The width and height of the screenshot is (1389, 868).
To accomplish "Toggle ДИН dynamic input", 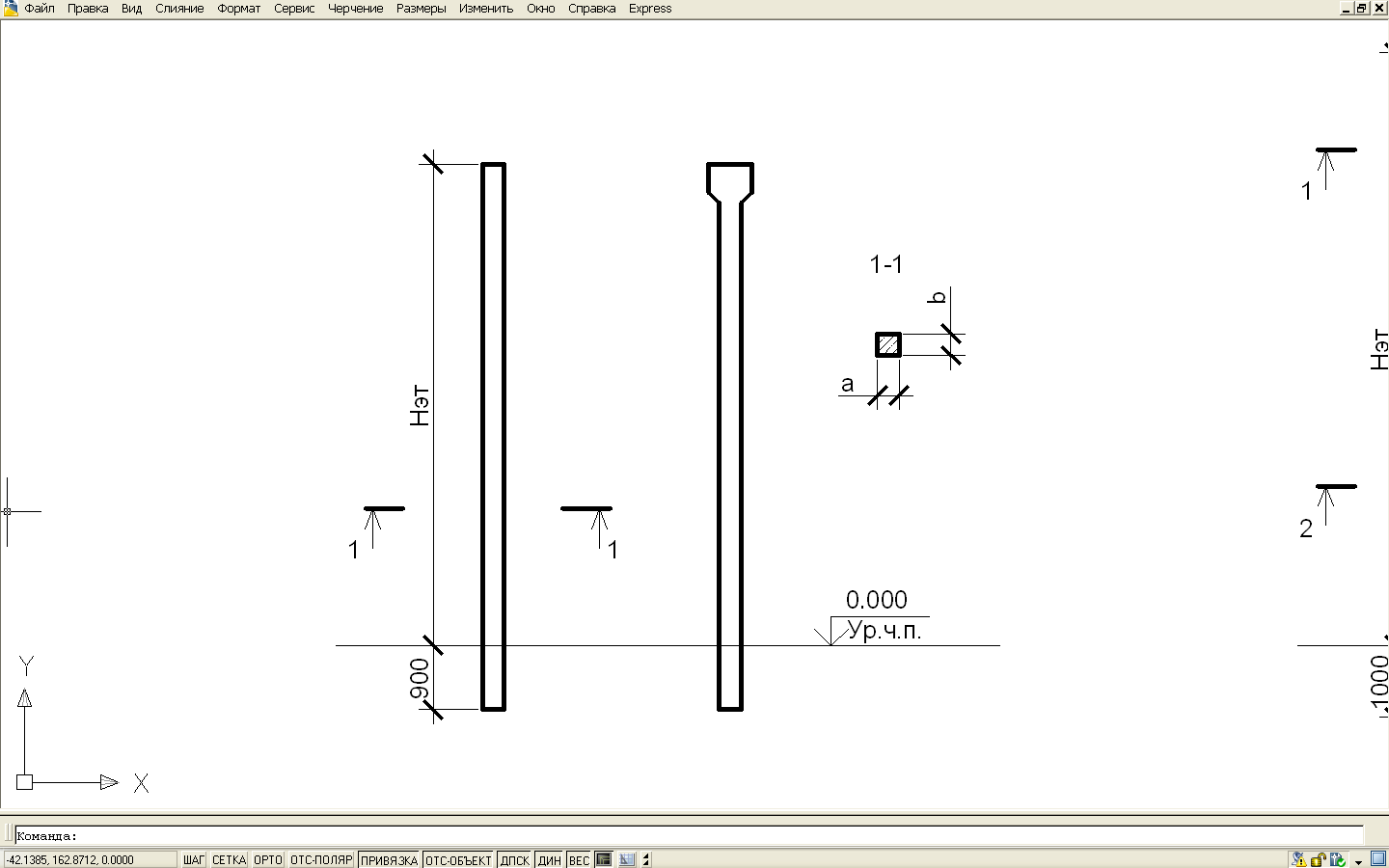I will tap(550, 860).
